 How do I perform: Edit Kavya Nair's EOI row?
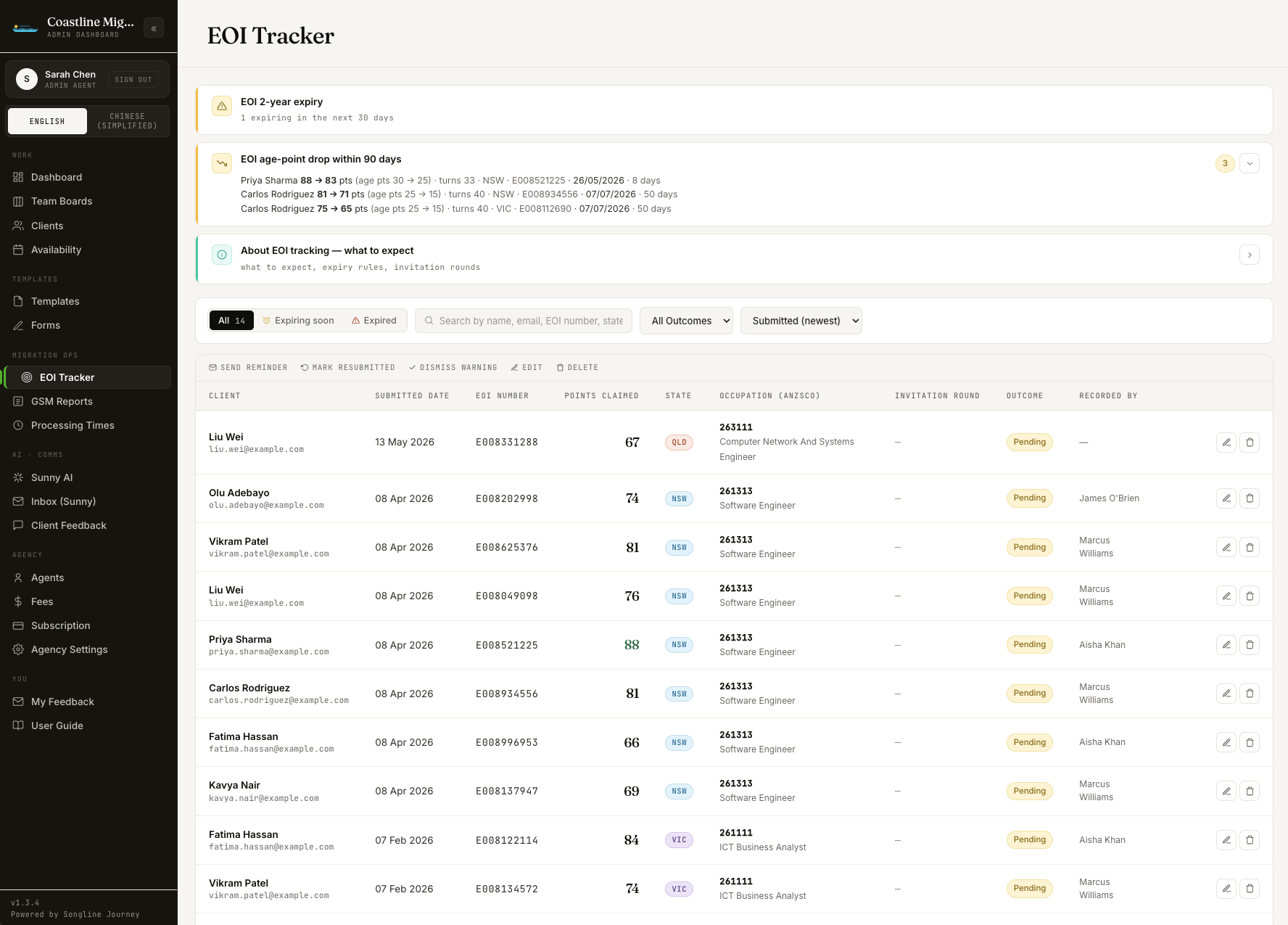1226,792
